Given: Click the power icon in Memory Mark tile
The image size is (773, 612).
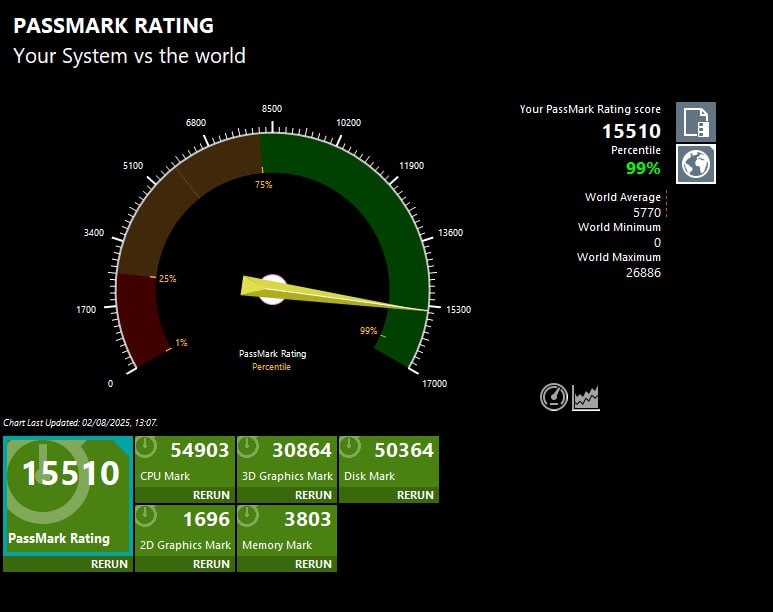Looking at the screenshot, I should click(x=249, y=517).
